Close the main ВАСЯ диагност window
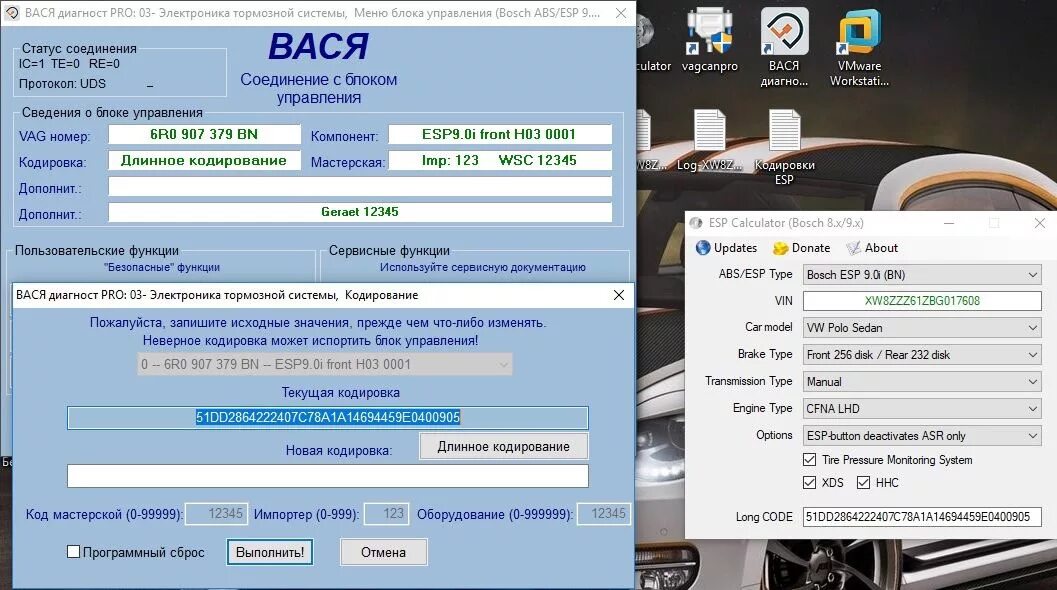This screenshot has height=590, width=1057. click(x=621, y=13)
